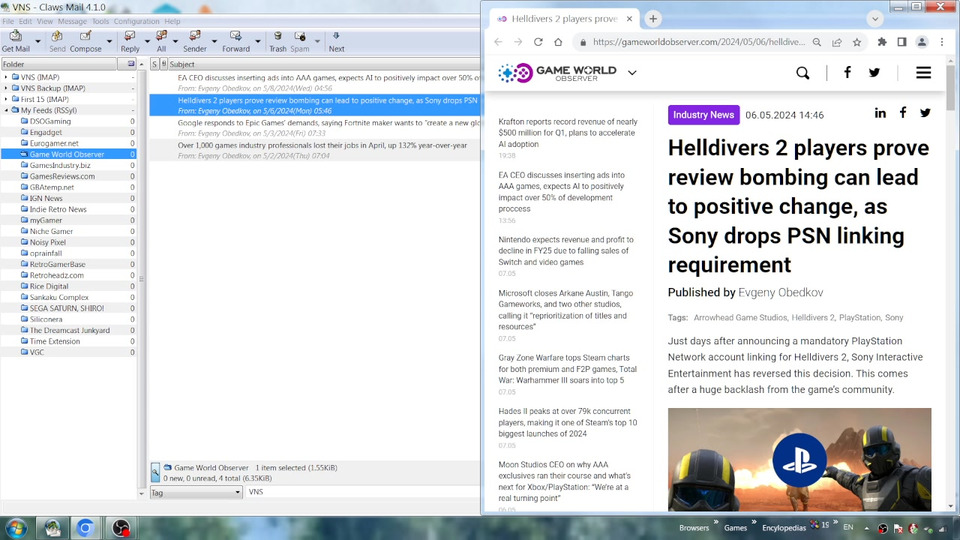Open EA CEO discusses inserting ads message
Image resolution: width=960 pixels, height=540 pixels.
[x=315, y=83]
